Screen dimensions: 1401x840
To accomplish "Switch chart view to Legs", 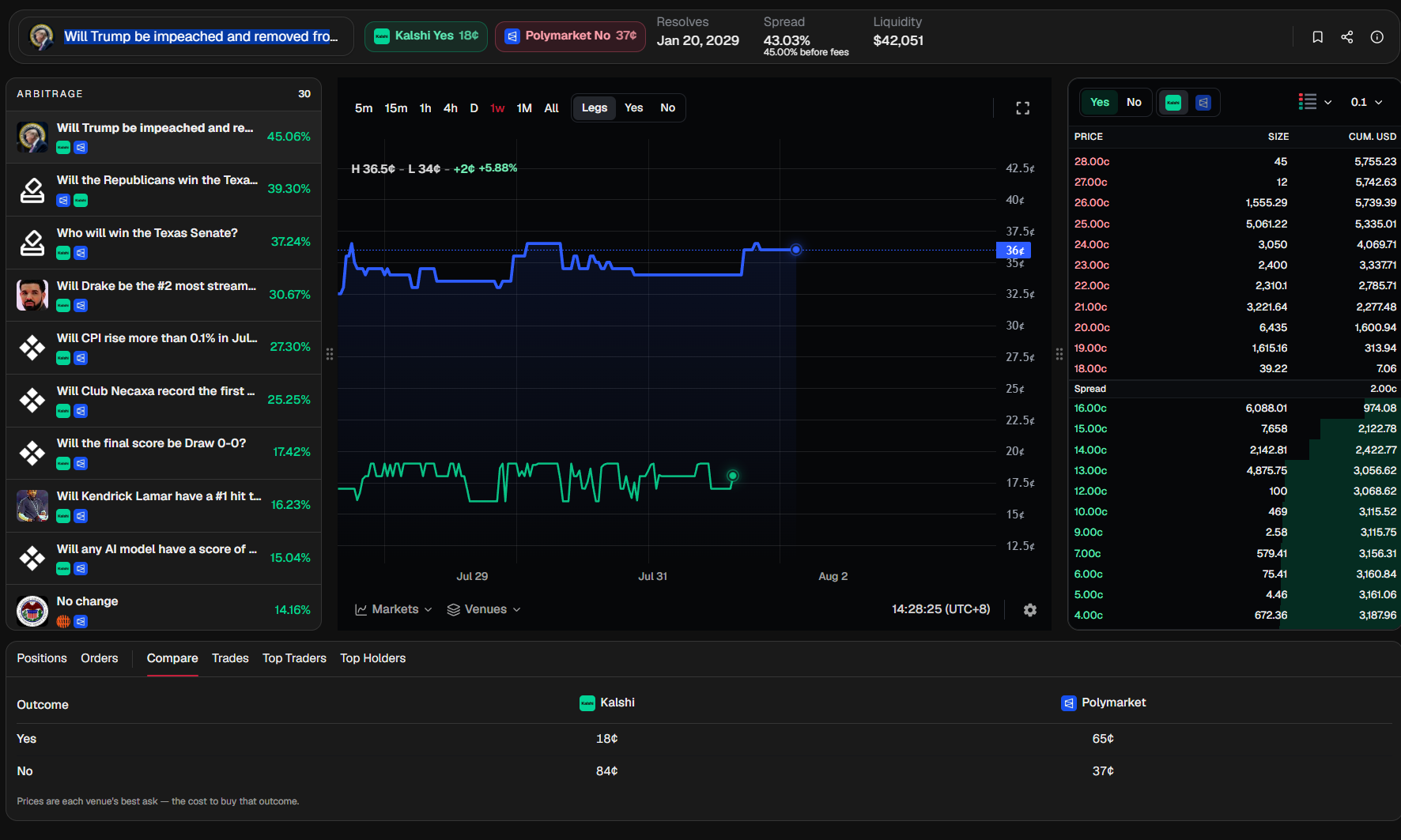I will (x=595, y=108).
